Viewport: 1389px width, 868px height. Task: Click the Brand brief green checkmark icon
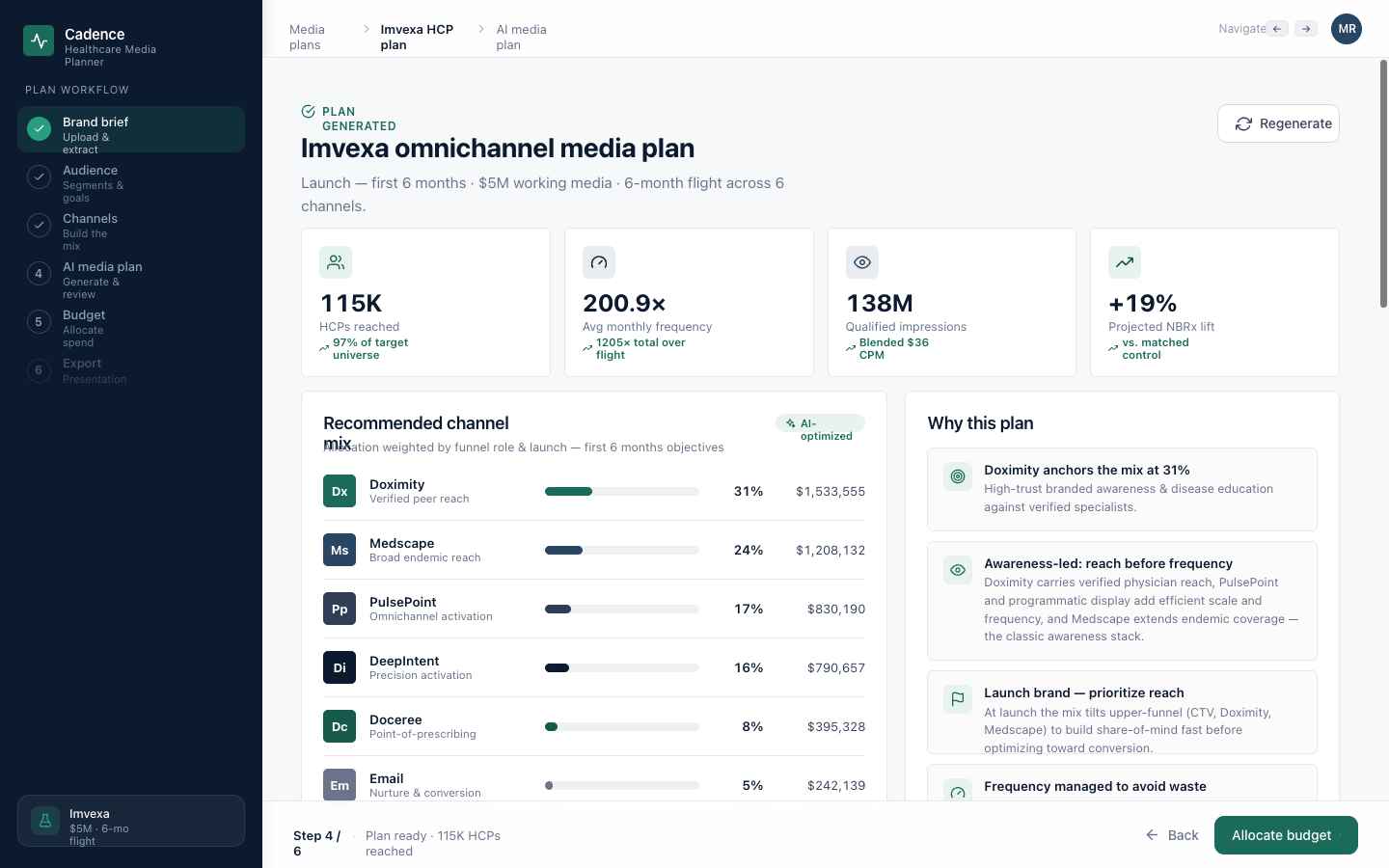[39, 129]
